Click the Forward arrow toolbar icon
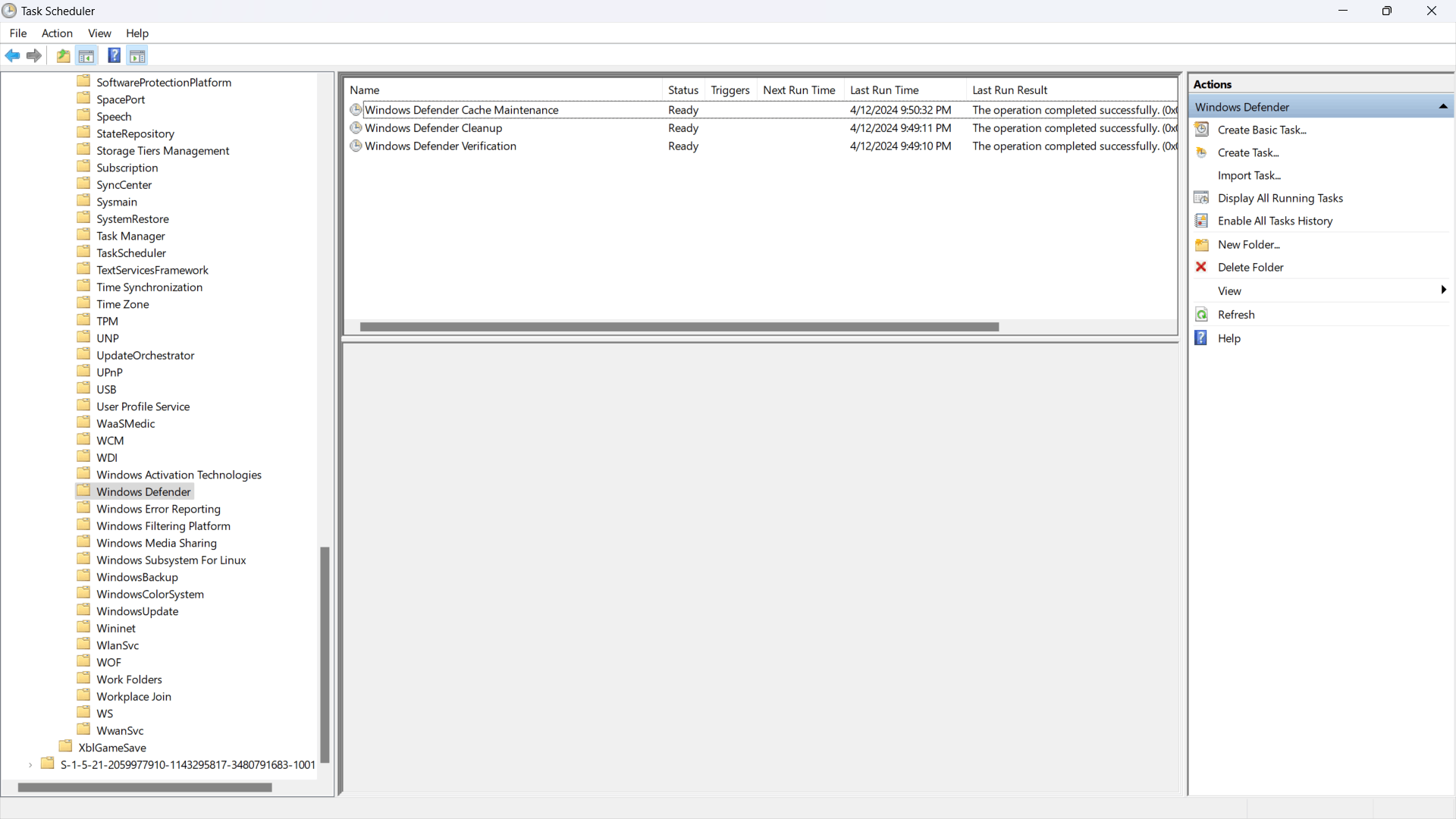1456x819 pixels. 34,55
